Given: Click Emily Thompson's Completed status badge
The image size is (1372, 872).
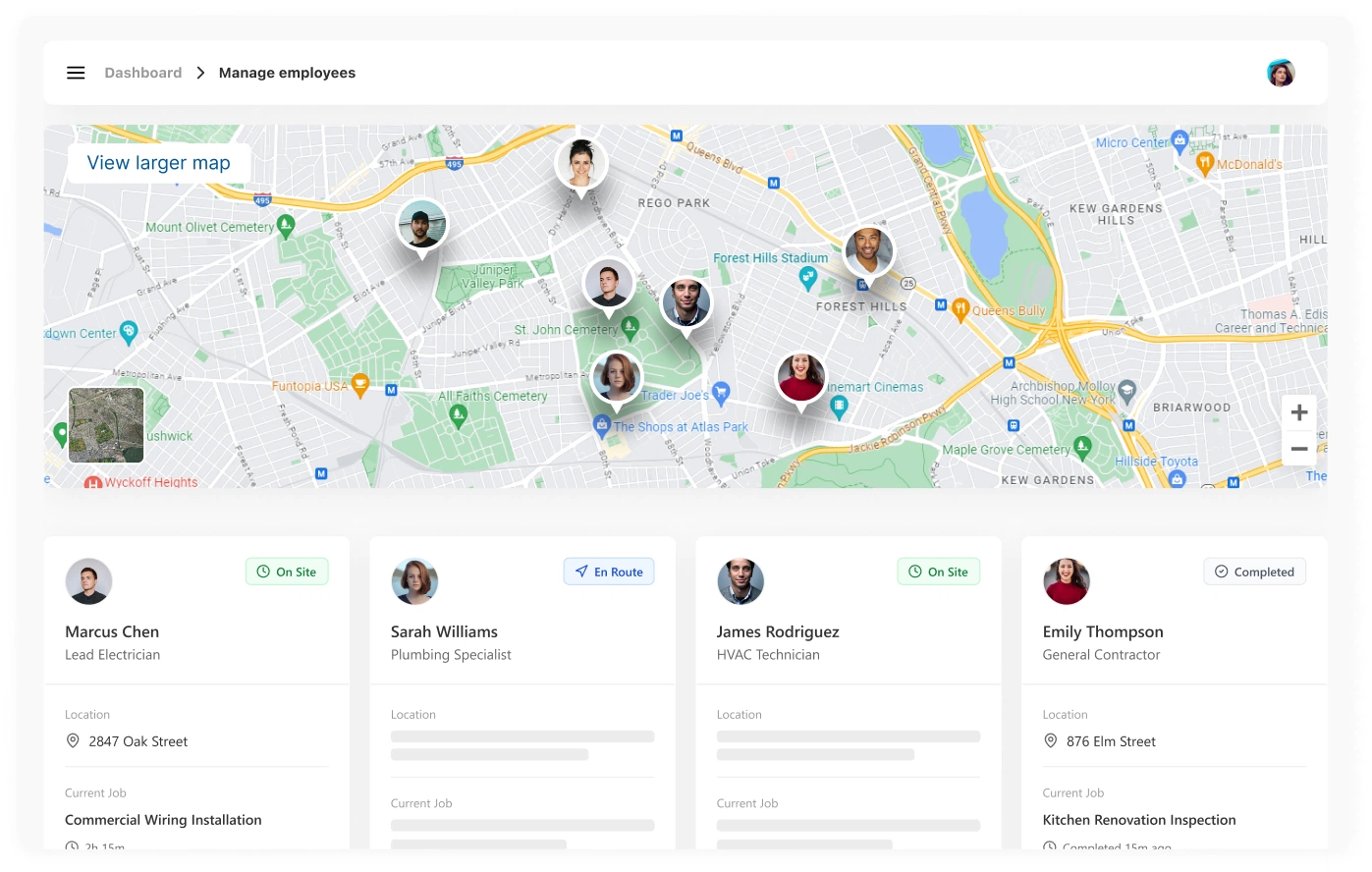Looking at the screenshot, I should coord(1254,572).
